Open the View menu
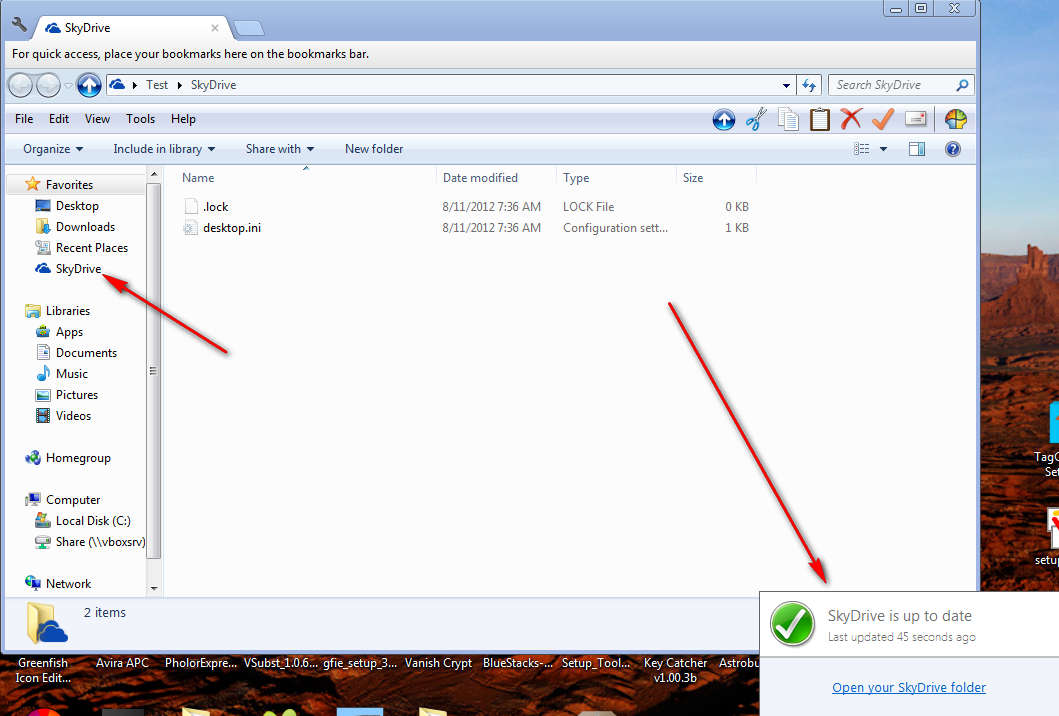Screen dimensions: 1059x716 (x=97, y=119)
